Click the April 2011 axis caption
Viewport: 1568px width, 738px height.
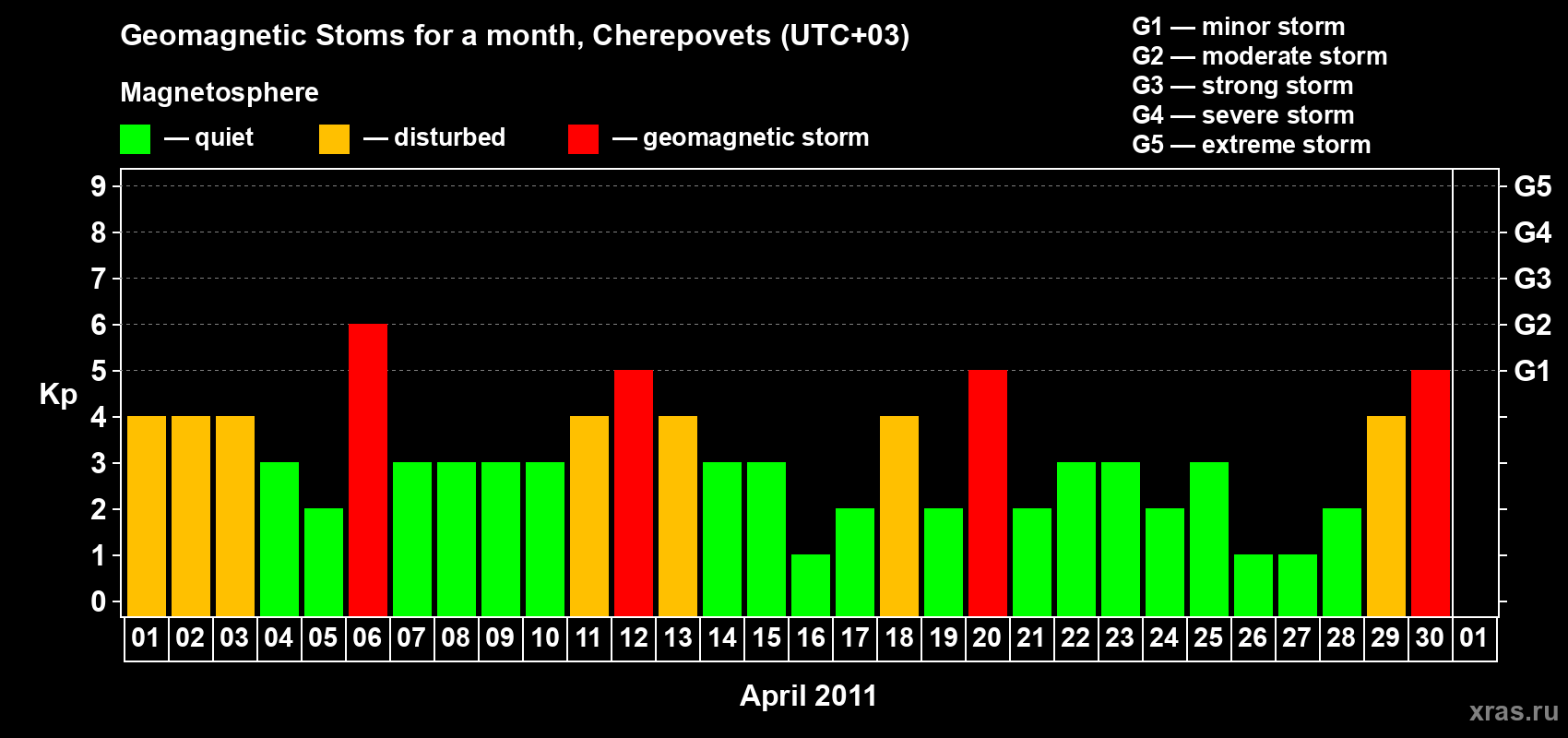point(808,696)
